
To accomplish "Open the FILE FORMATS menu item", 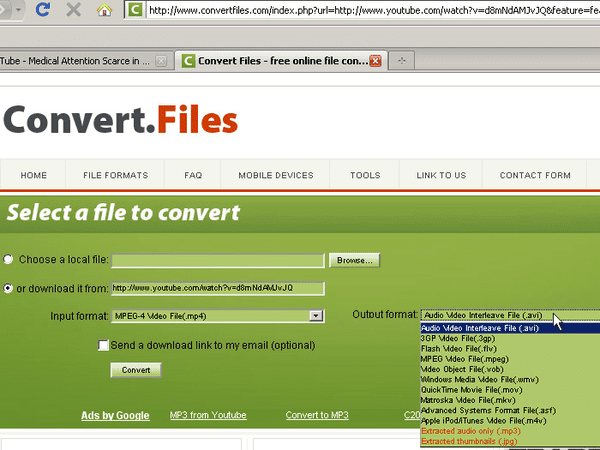I will pos(116,175).
